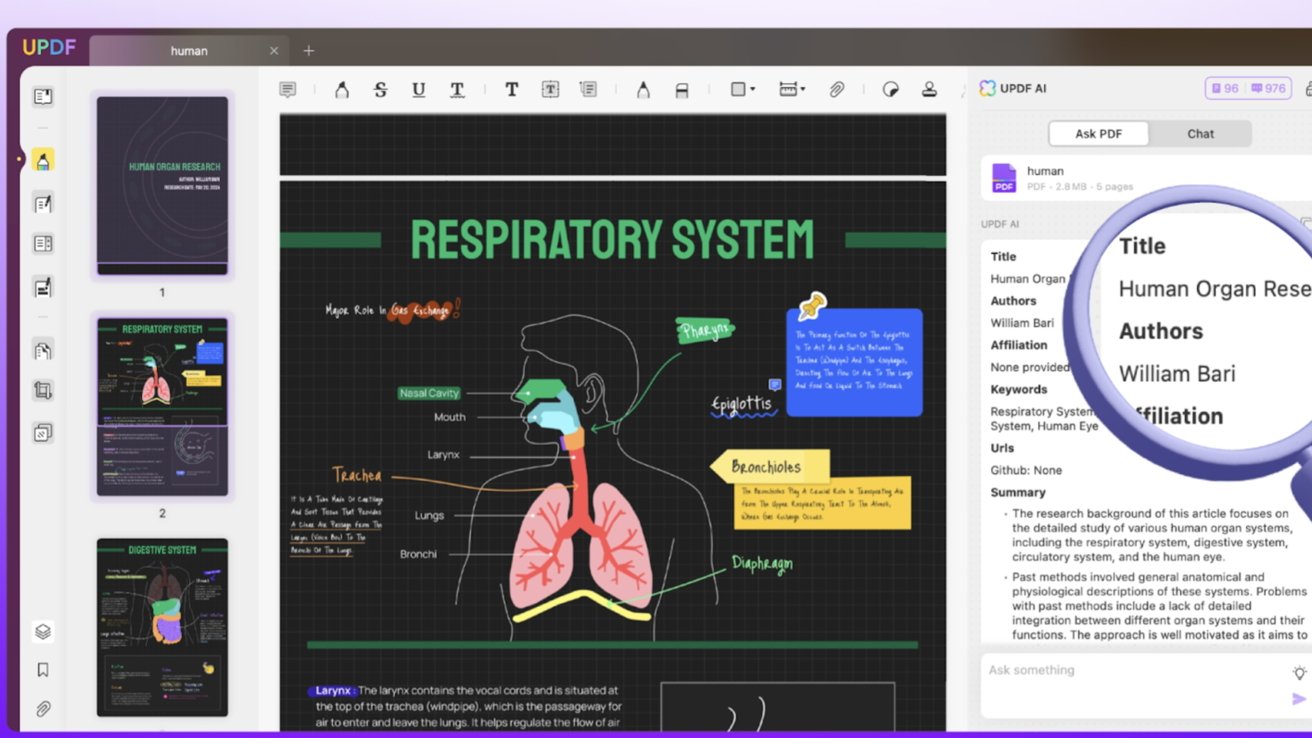Click the lightbulb prompt suggestions icon
Viewport: 1312px width, 738px height.
click(x=1300, y=673)
